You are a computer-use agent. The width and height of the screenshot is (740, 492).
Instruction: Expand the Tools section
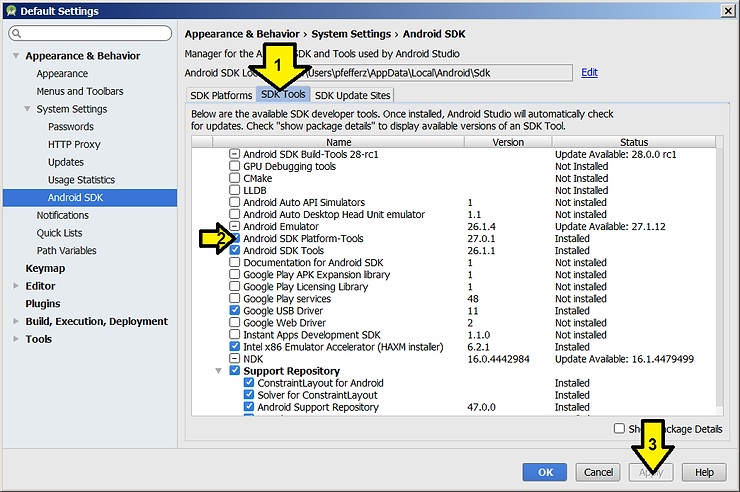coord(16,339)
